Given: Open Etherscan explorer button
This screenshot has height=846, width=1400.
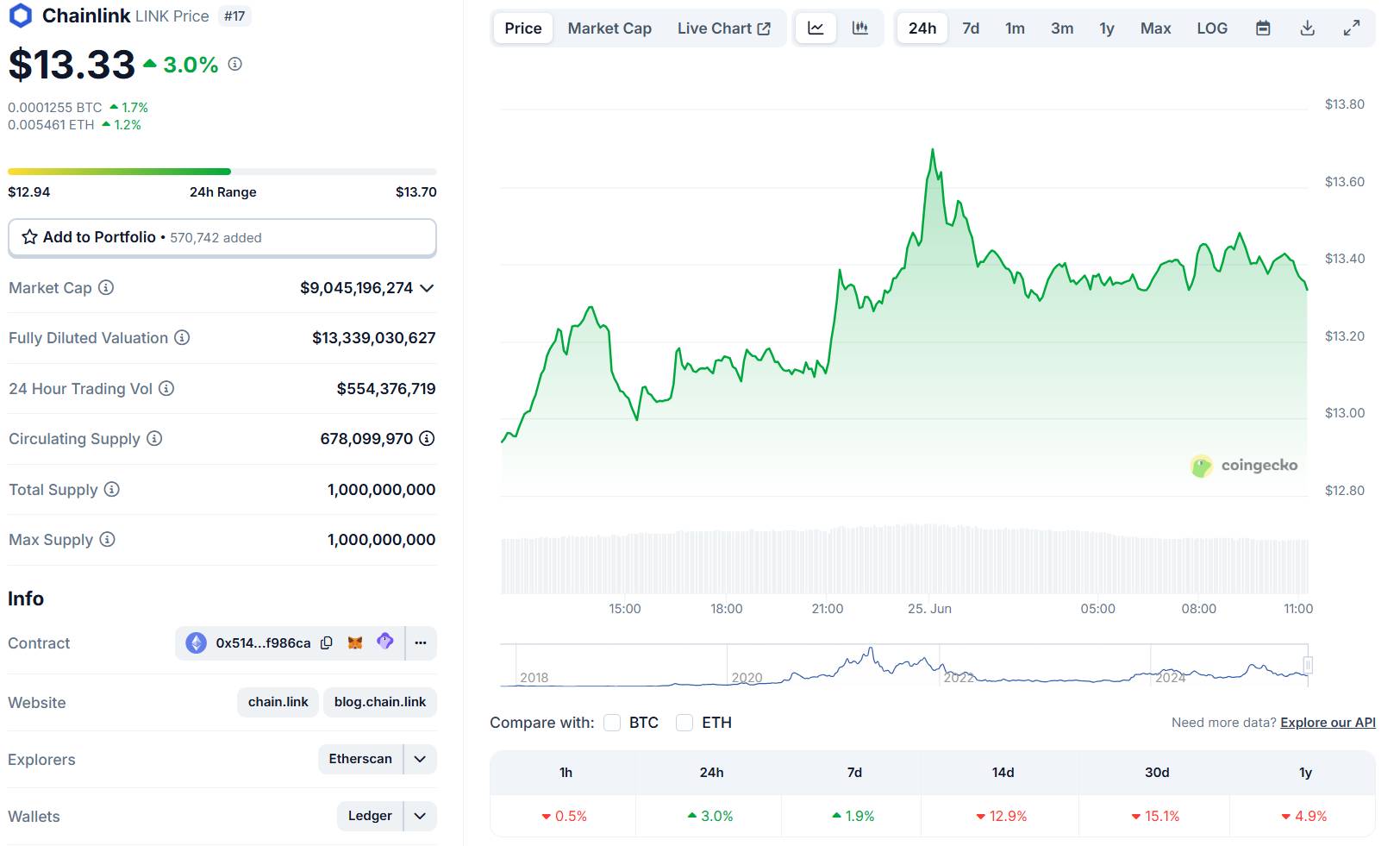Looking at the screenshot, I should pyautogui.click(x=360, y=759).
